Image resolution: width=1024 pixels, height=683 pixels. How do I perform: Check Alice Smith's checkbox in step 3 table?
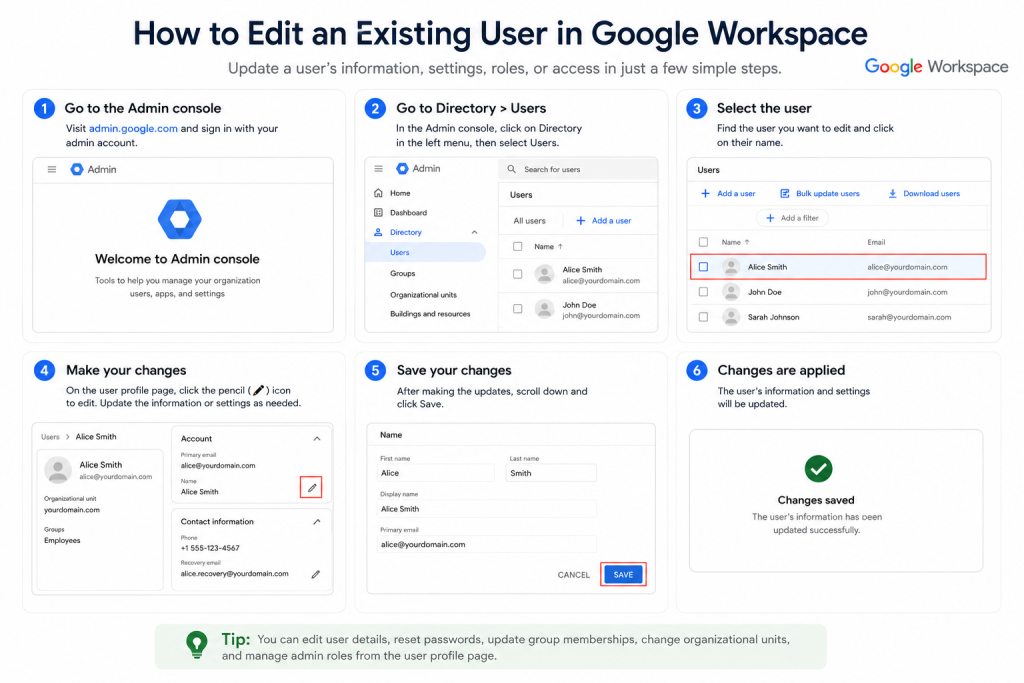[x=703, y=267]
